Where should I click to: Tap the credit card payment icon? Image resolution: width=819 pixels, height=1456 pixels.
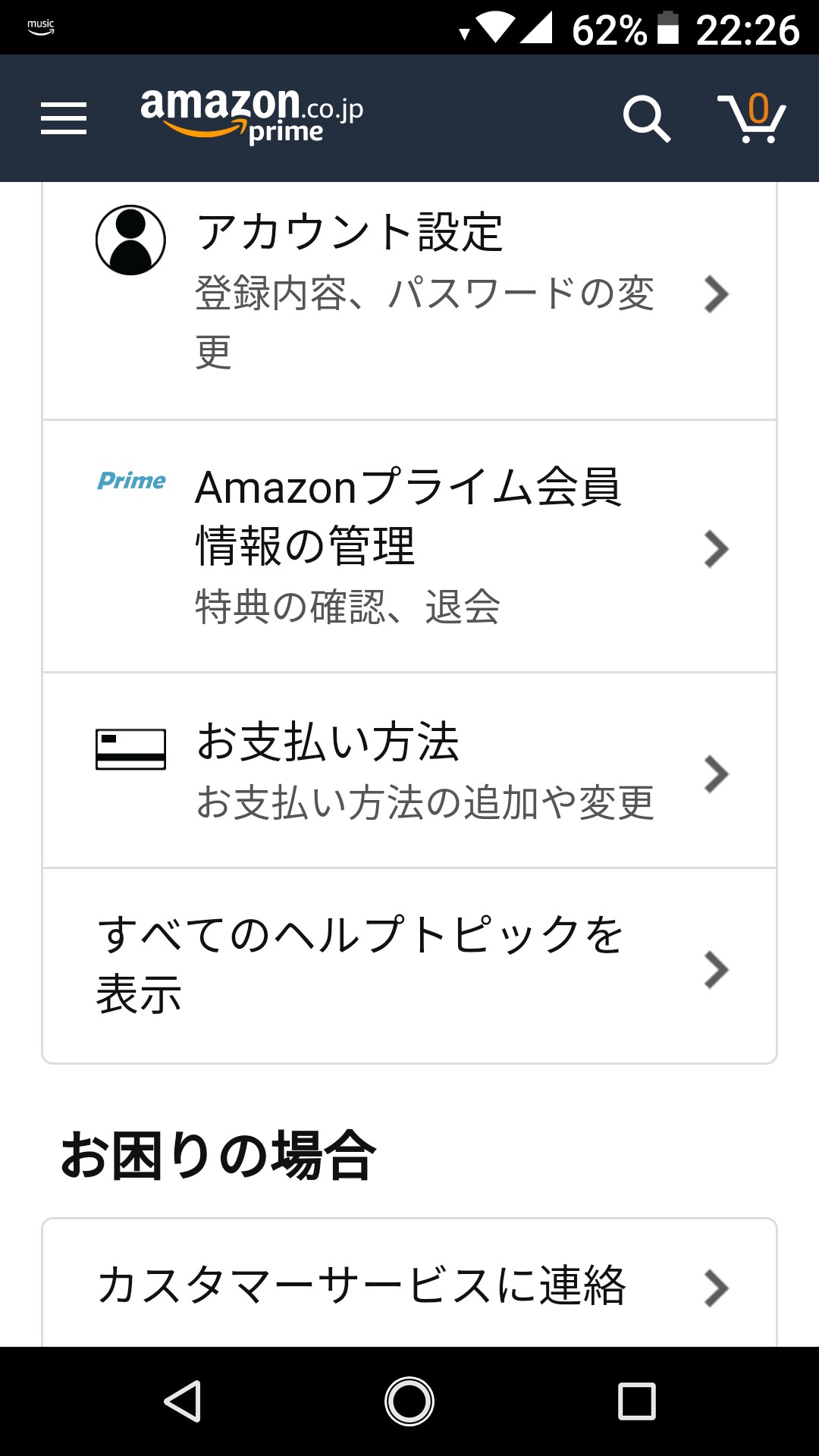tap(130, 749)
